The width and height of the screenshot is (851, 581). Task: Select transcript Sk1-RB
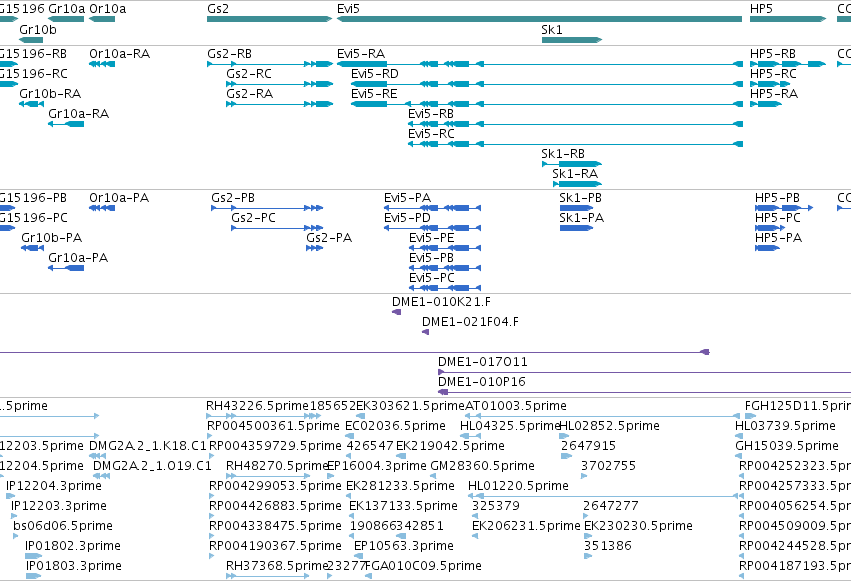pyautogui.click(x=572, y=164)
